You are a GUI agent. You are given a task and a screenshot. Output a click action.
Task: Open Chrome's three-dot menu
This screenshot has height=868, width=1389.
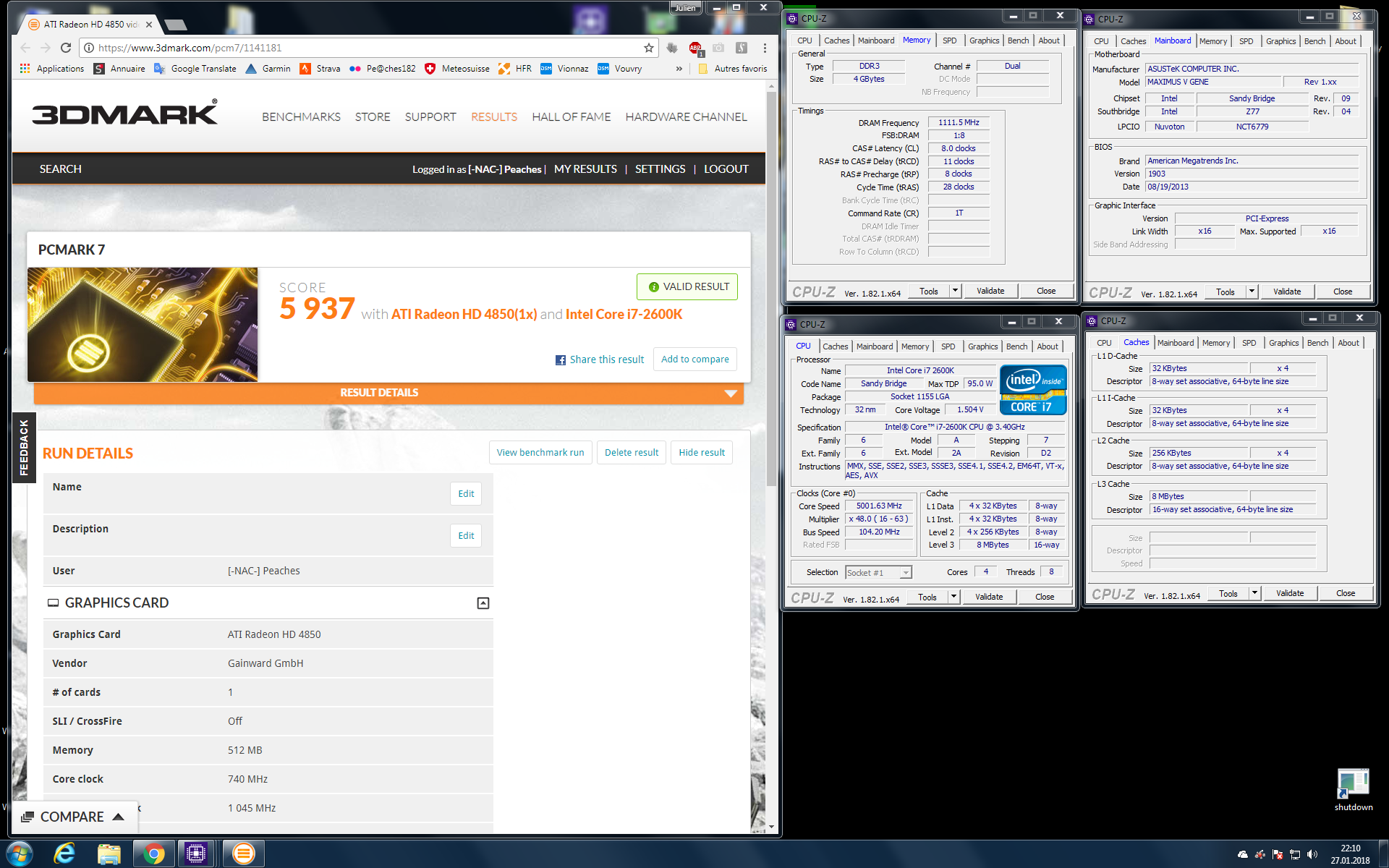coord(765,48)
